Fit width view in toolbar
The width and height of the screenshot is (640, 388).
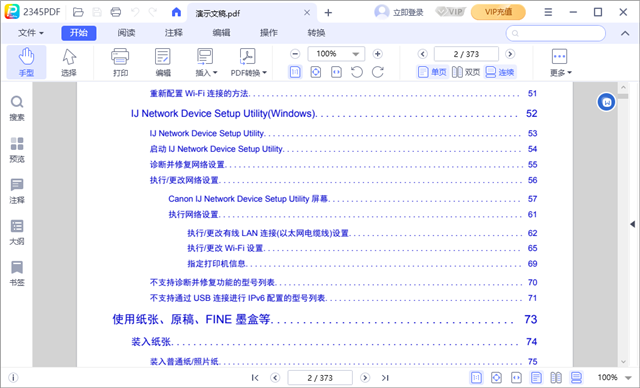click(336, 72)
